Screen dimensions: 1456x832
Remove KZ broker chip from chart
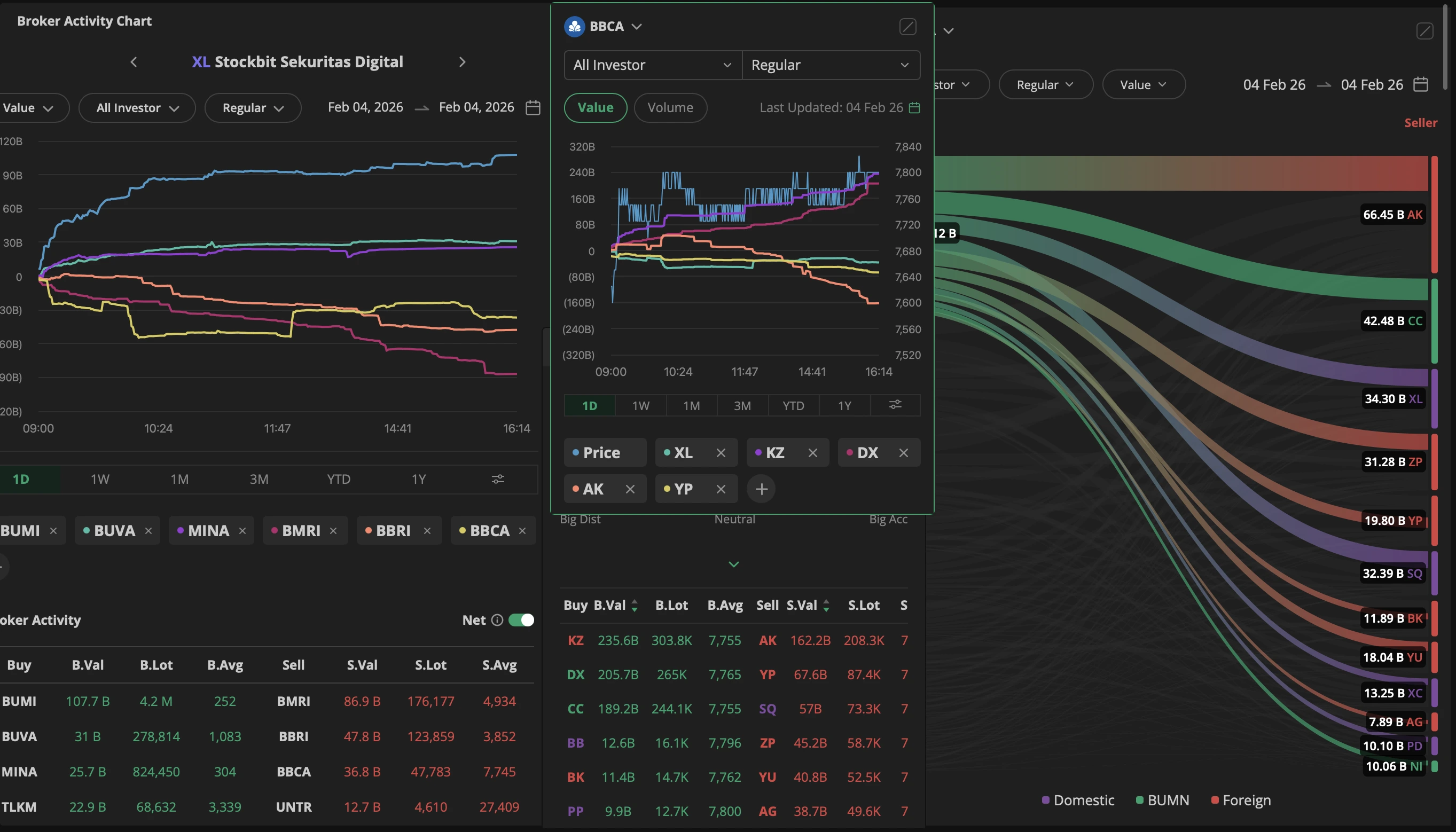pos(812,453)
